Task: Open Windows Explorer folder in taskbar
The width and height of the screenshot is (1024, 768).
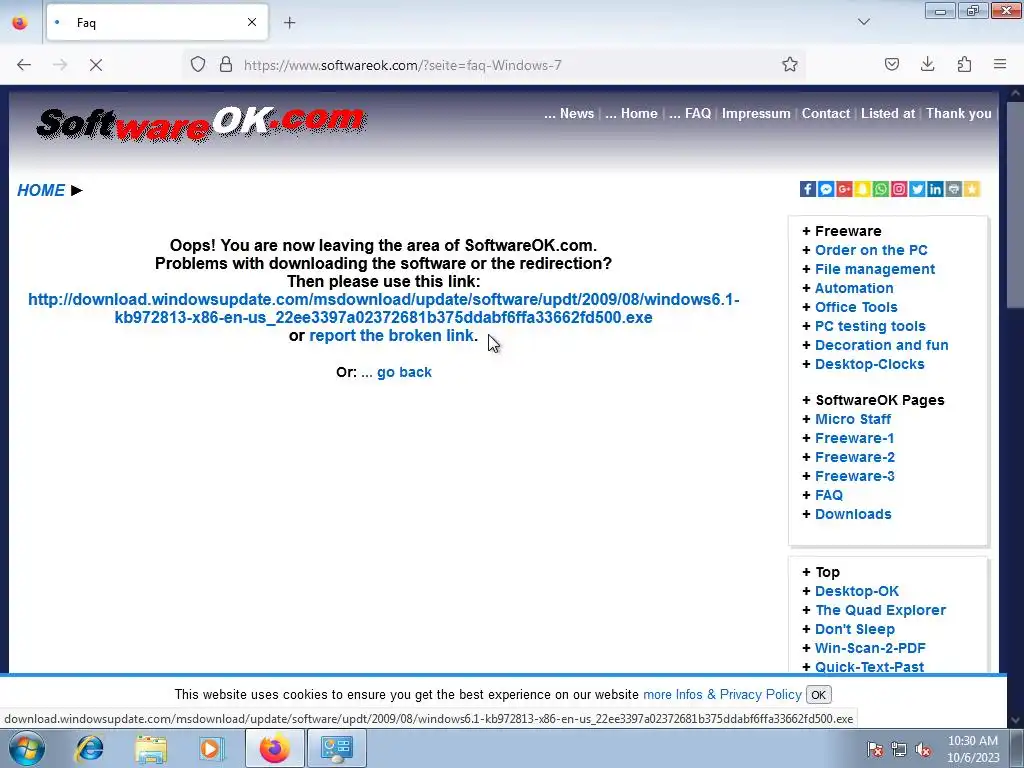Action: [x=151, y=748]
